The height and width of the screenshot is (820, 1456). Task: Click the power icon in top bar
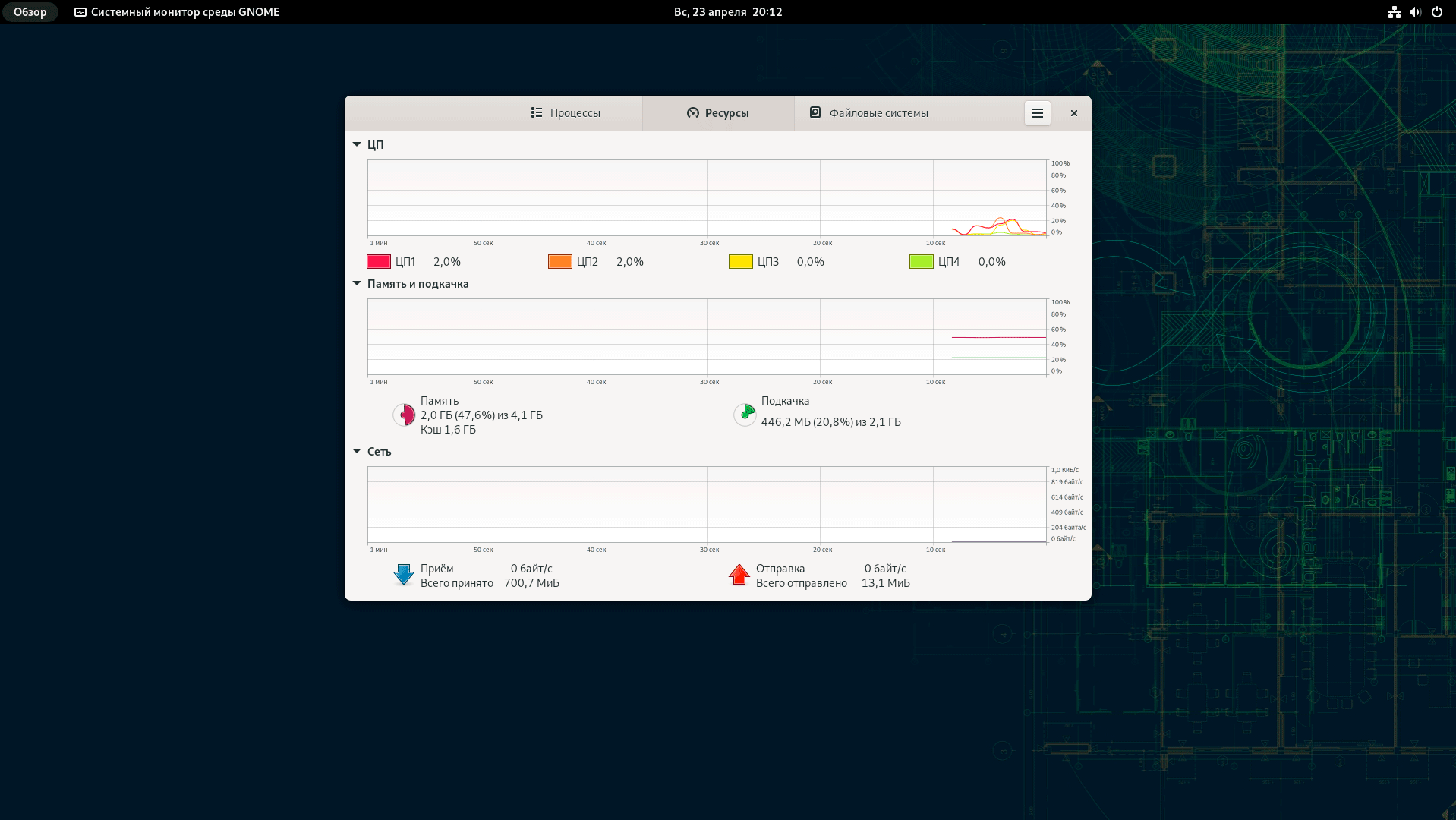1436,12
